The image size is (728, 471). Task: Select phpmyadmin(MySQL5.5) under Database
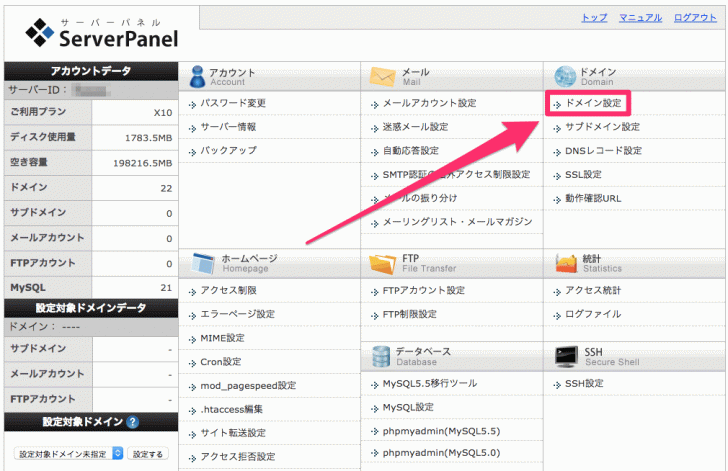pos(440,431)
